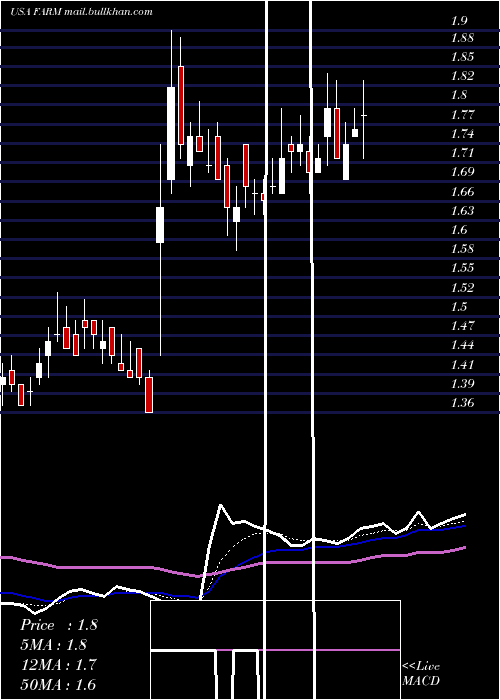Click the peak of the white MACD line
This screenshot has height=700, width=500.
[220, 506]
